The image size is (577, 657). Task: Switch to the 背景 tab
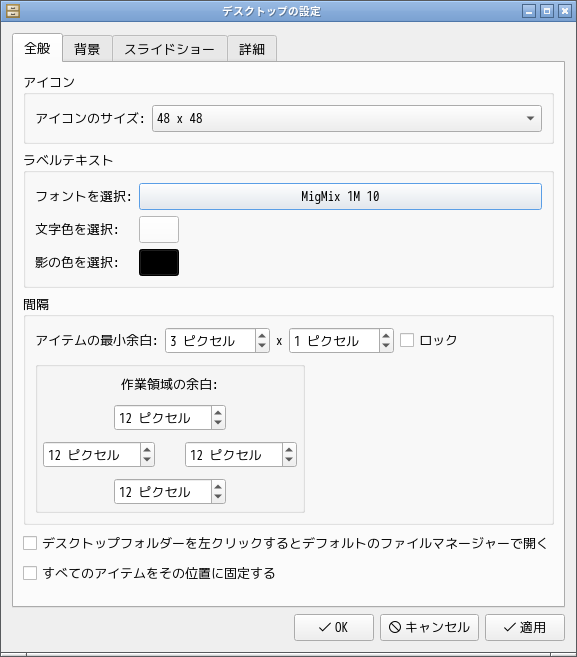(x=87, y=49)
